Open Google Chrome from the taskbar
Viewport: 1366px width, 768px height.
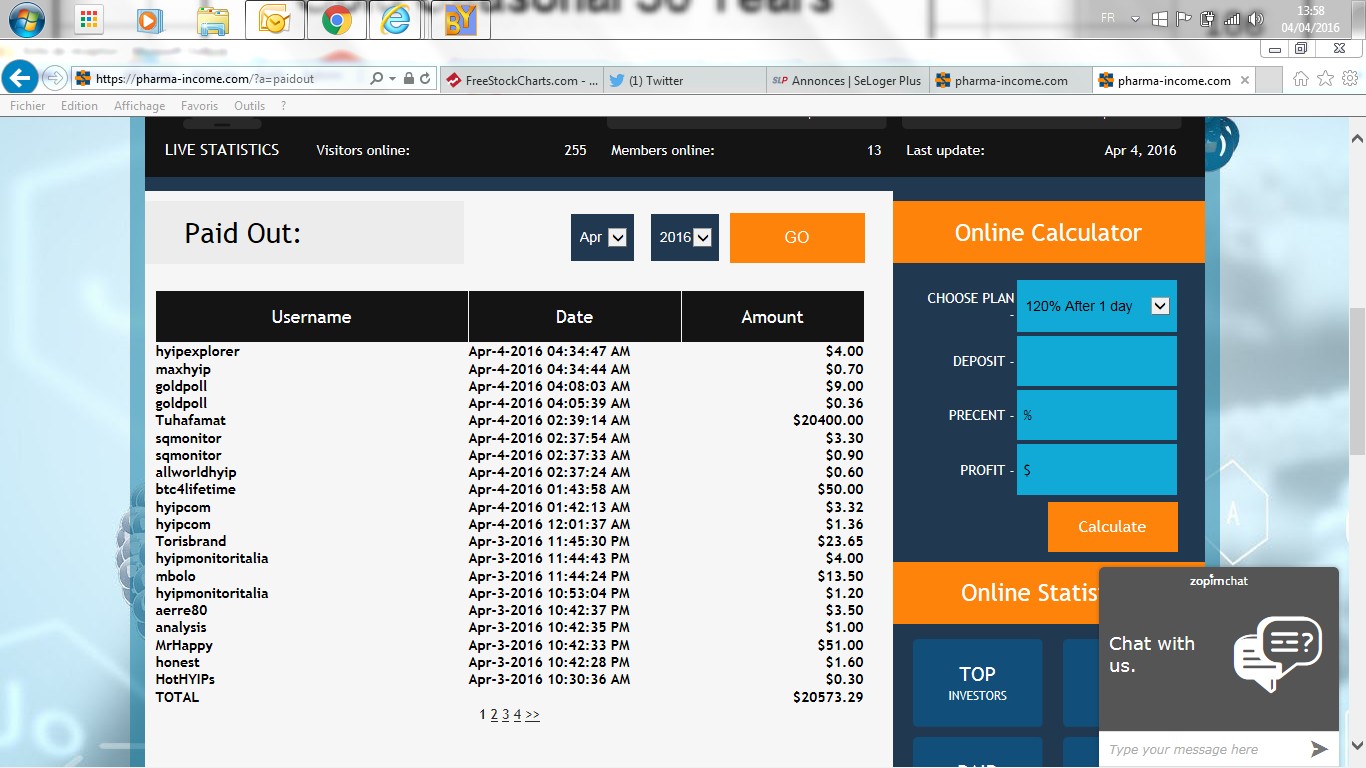point(336,20)
